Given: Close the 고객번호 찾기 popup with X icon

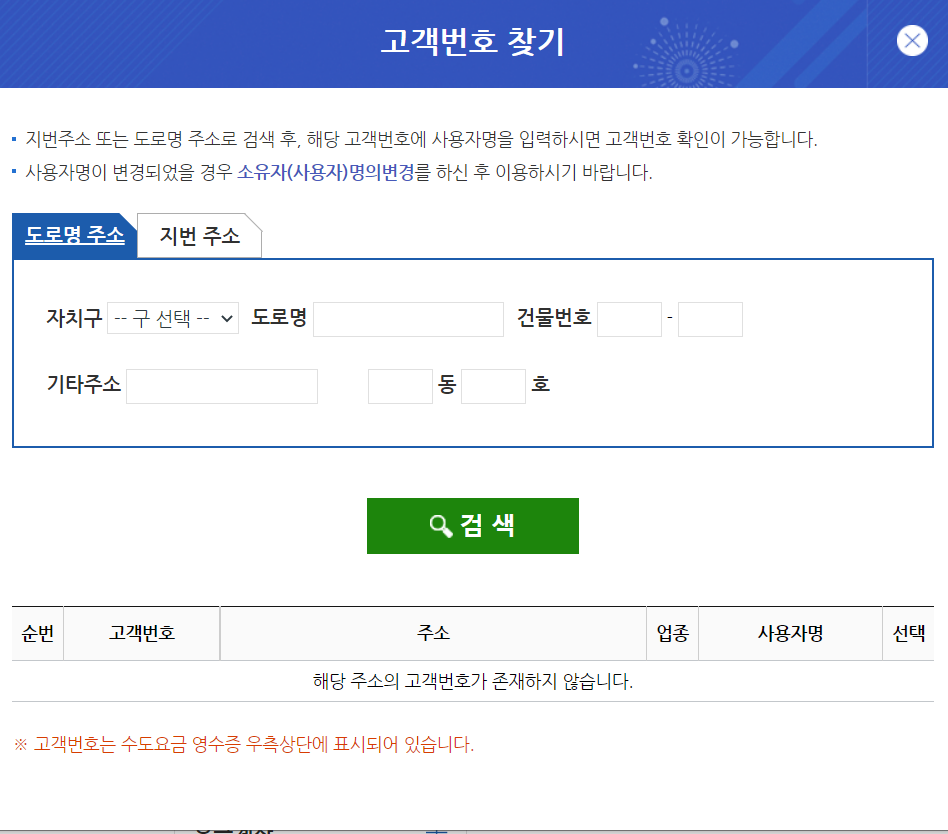Looking at the screenshot, I should click(x=912, y=41).
